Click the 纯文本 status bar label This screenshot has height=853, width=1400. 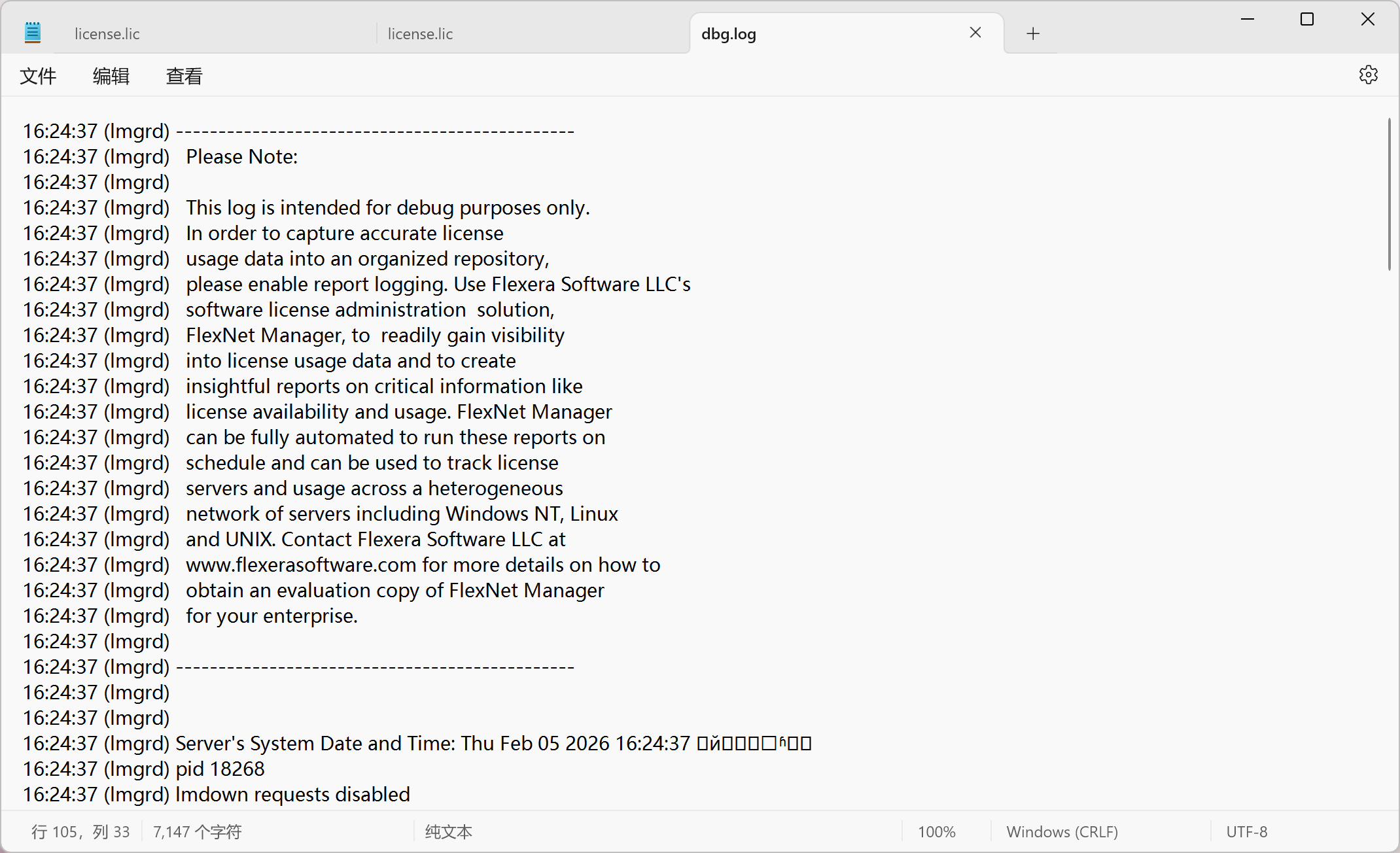449,831
